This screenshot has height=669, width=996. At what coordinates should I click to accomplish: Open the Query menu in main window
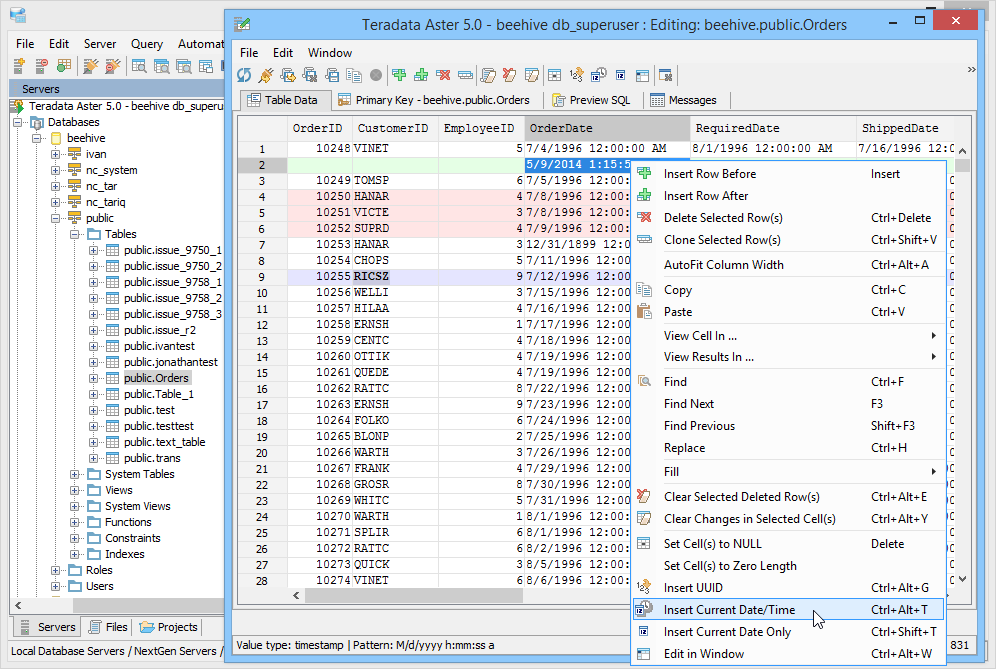coord(147,44)
